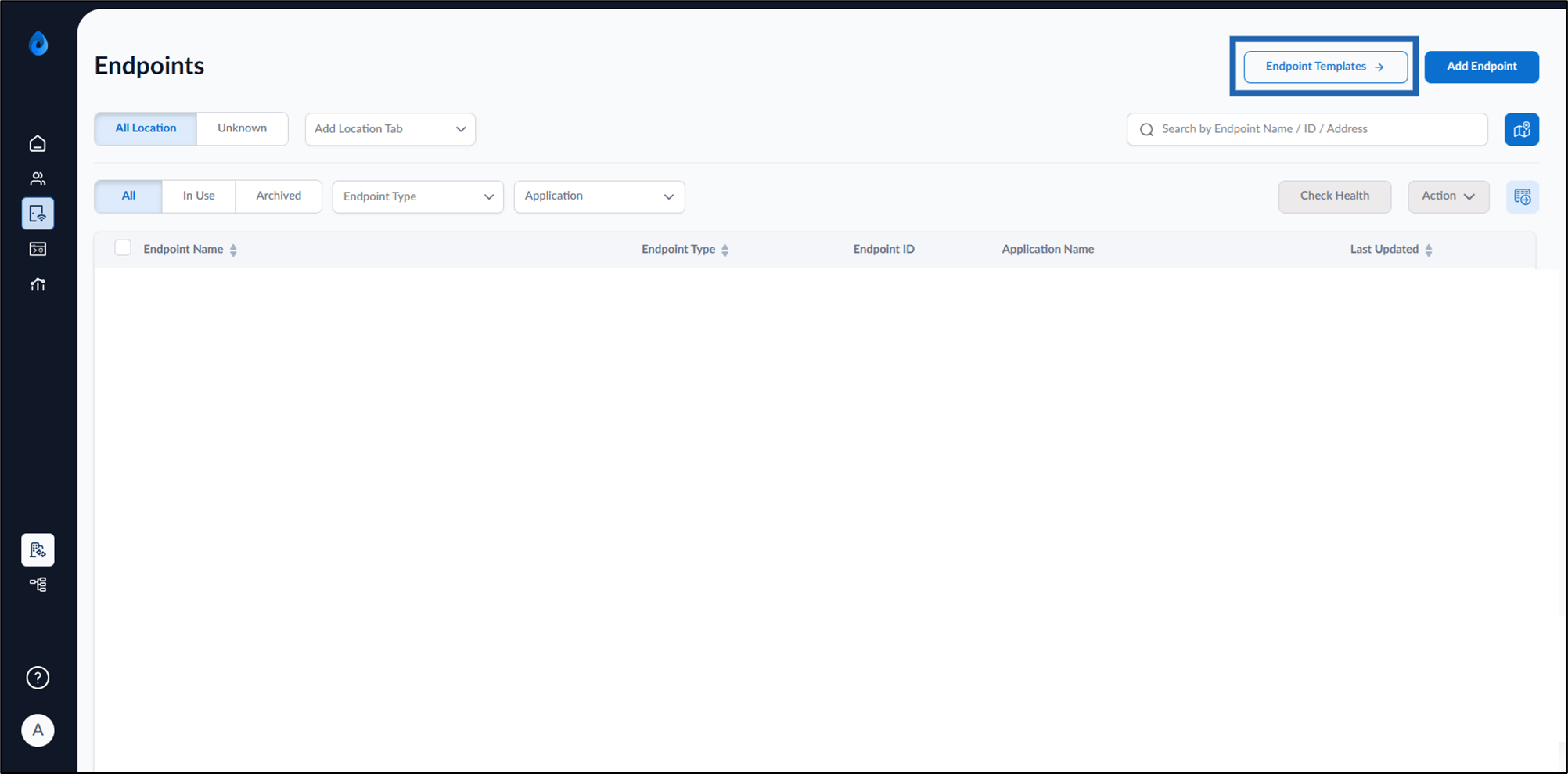Click the Check Health button

[1335, 196]
